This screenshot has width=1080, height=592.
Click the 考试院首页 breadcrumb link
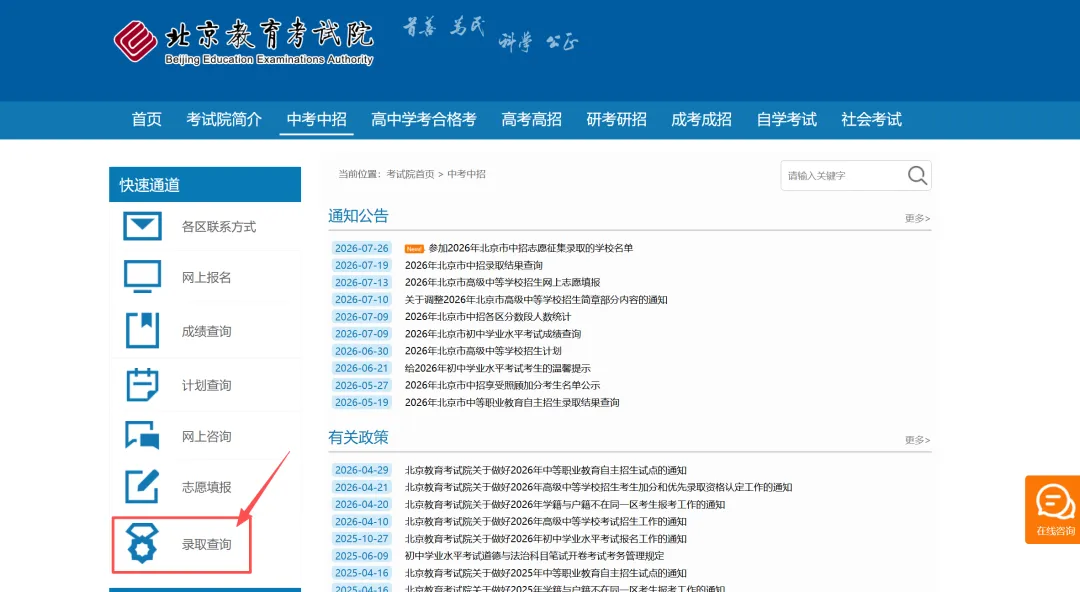(411, 174)
